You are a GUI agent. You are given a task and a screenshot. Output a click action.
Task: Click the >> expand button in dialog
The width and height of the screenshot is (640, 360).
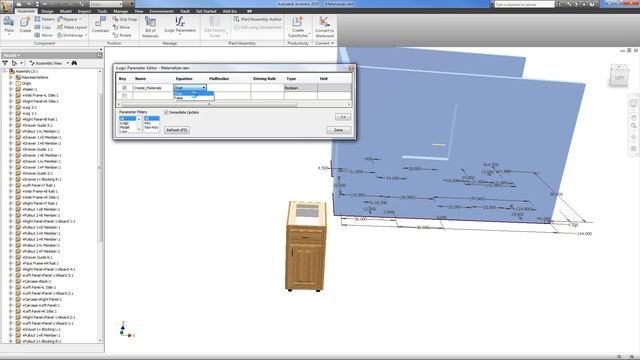[x=343, y=117]
